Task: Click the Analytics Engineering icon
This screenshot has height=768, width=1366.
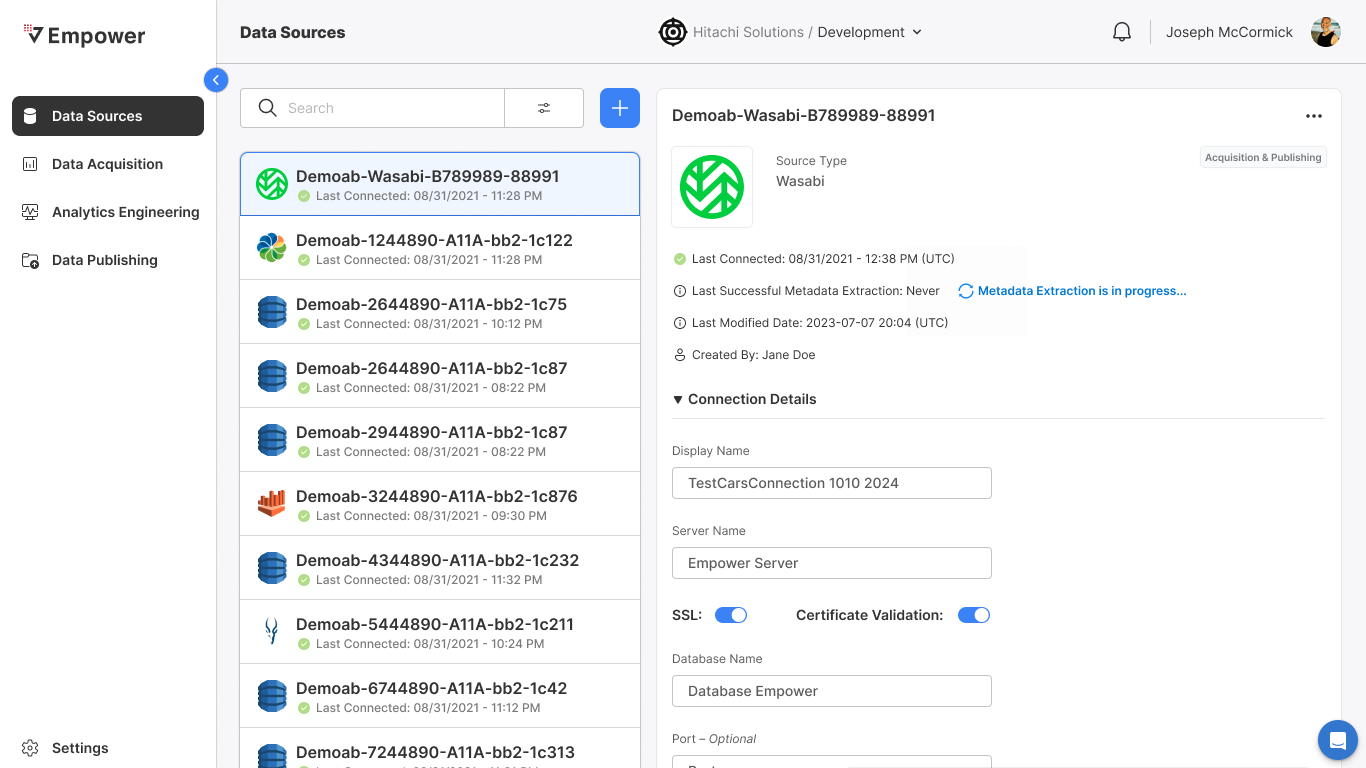Action: click(x=30, y=212)
